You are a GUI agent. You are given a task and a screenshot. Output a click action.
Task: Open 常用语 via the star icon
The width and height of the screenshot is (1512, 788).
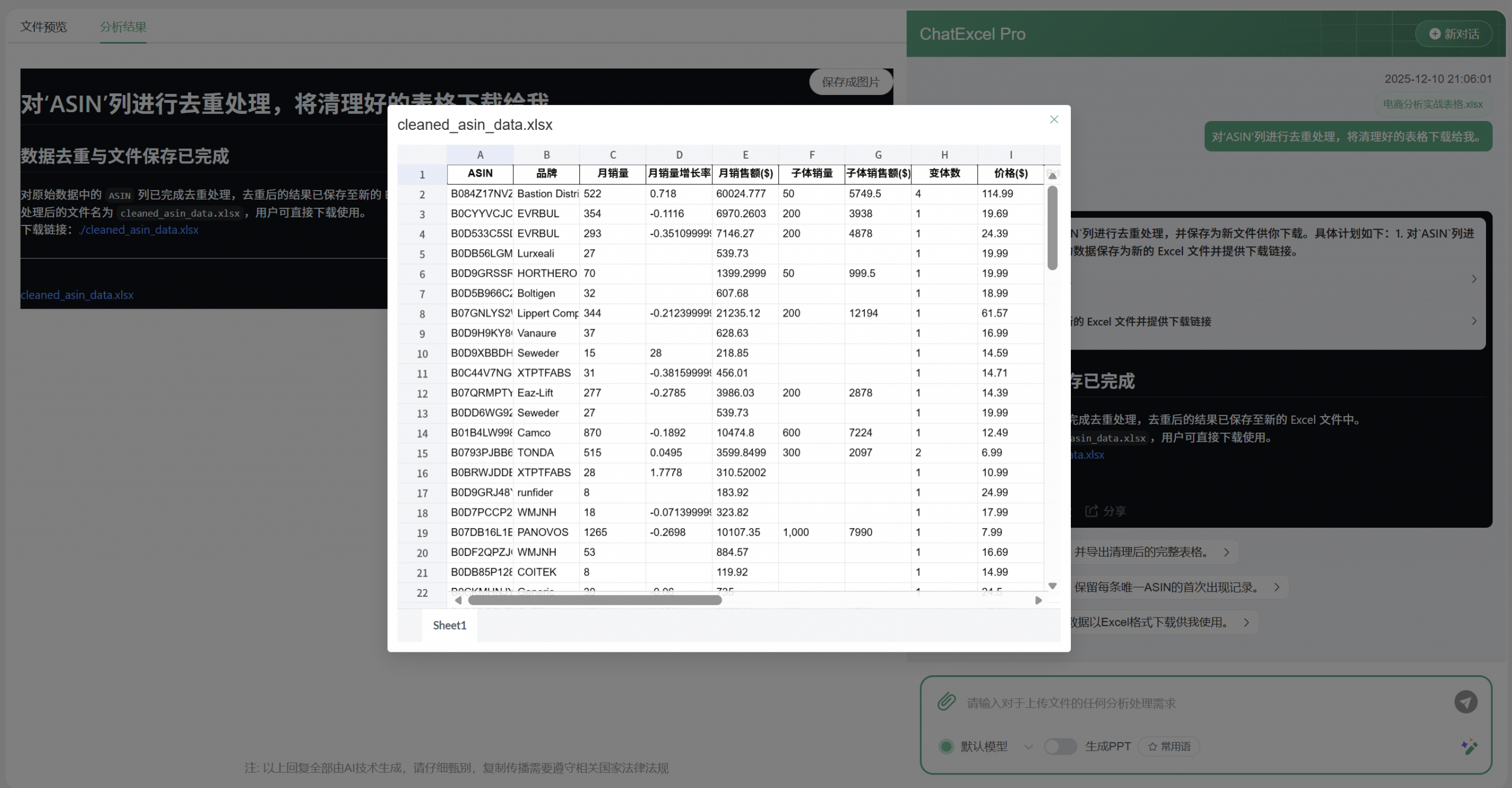1152,746
